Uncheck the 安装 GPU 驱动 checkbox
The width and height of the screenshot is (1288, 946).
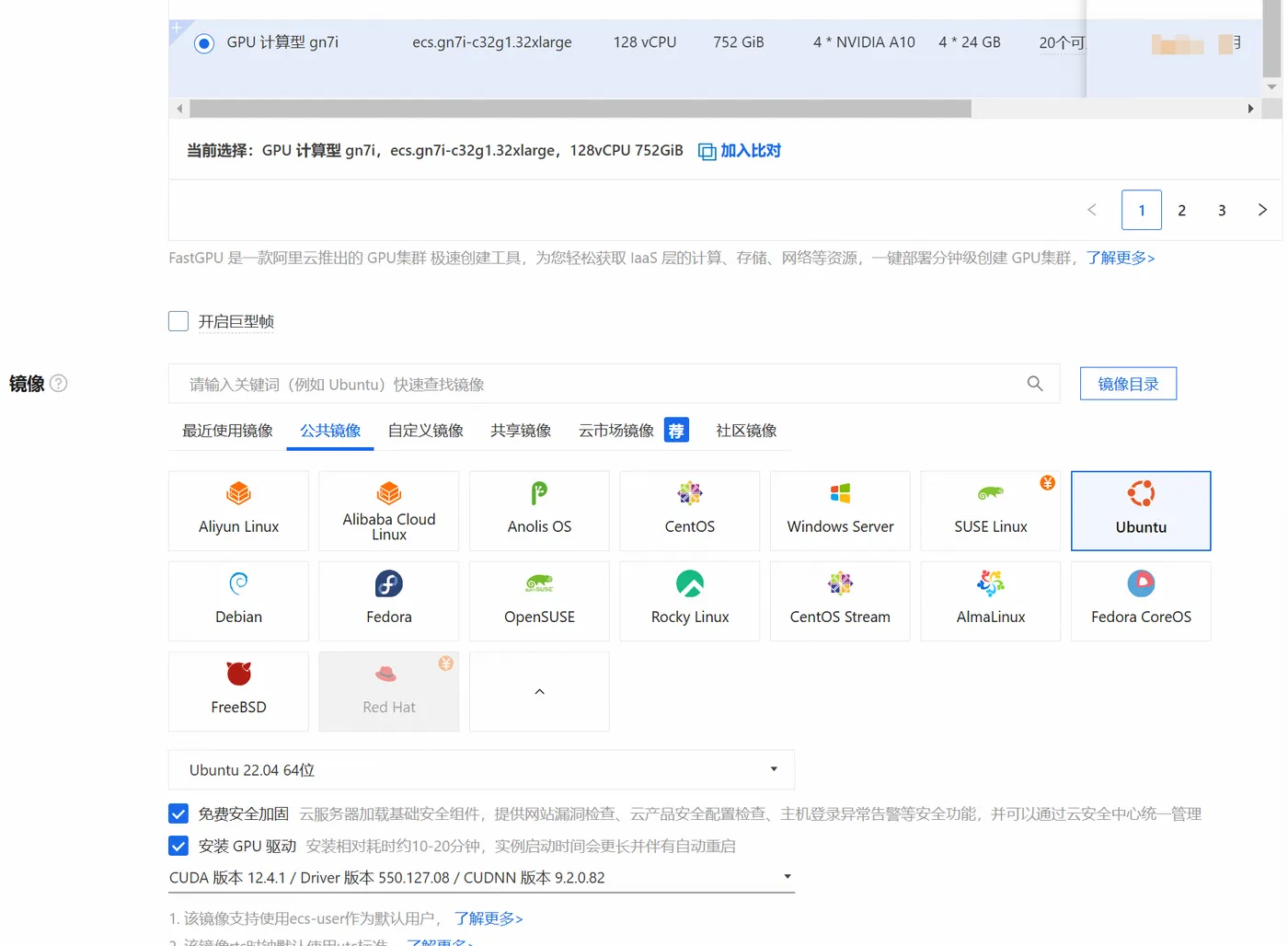(178, 846)
